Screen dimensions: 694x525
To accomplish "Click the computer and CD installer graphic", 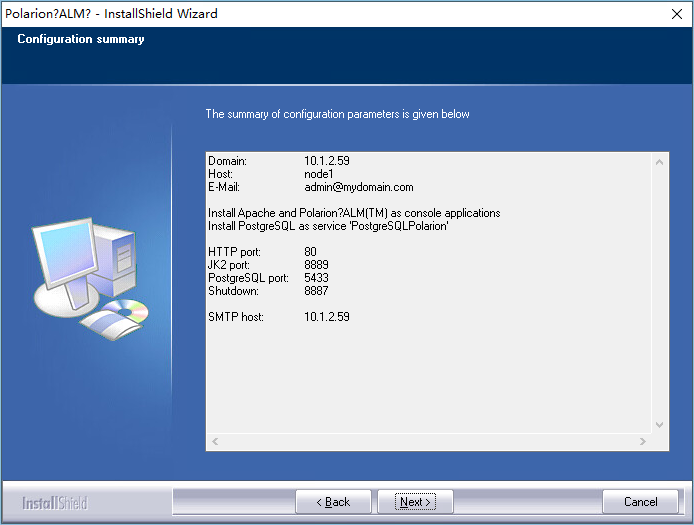I will [x=90, y=279].
